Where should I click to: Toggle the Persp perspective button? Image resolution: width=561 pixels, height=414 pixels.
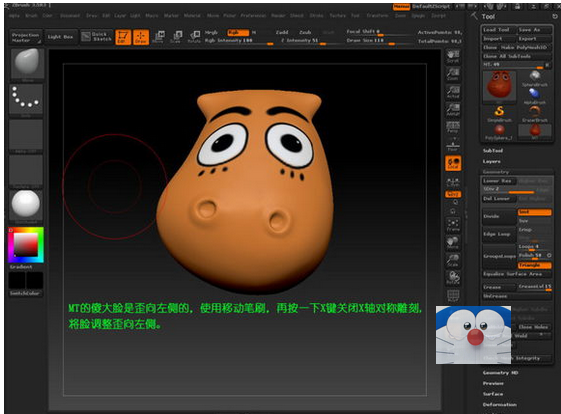tap(453, 127)
